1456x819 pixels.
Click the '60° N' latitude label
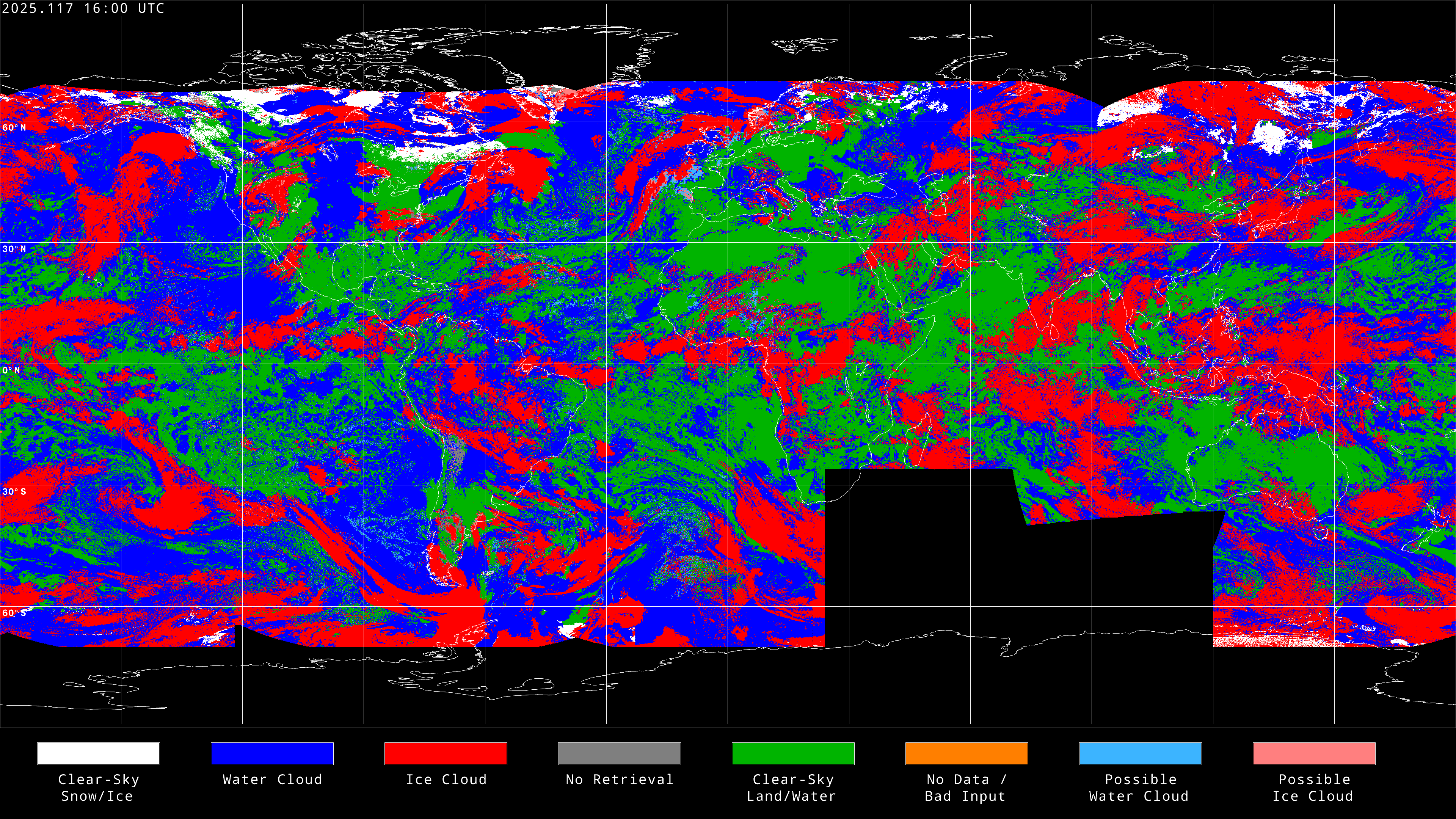tap(14, 128)
